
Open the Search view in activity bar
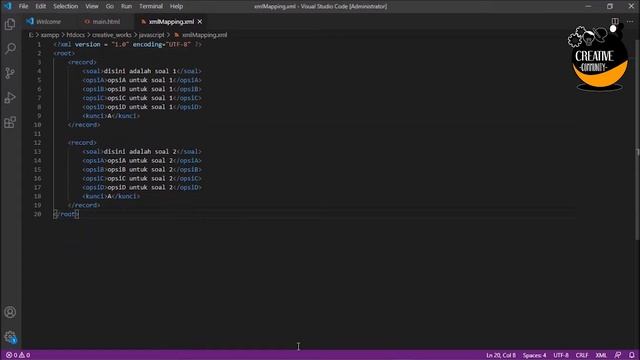pyautogui.click(x=10, y=49)
